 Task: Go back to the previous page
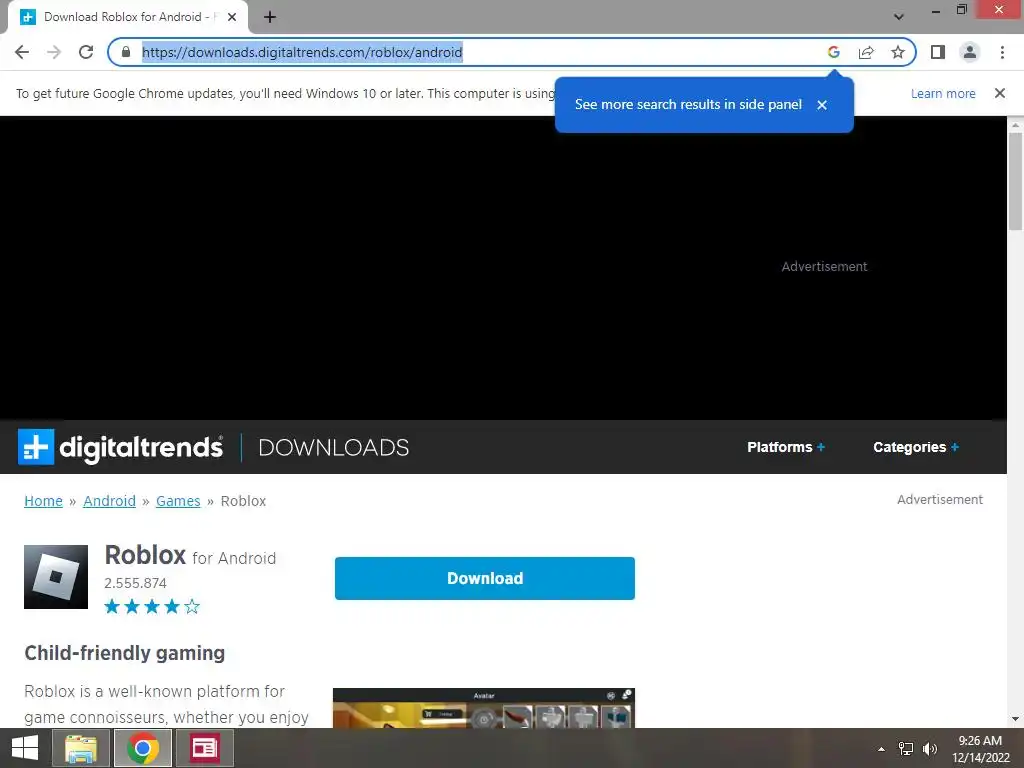(x=22, y=52)
